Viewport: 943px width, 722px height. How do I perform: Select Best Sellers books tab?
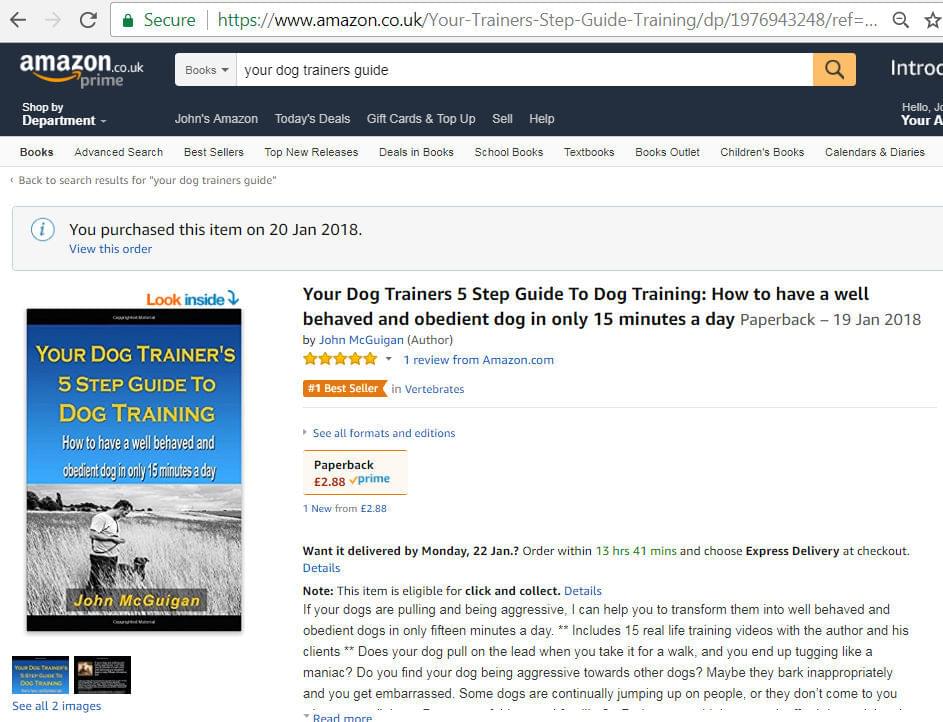(213, 152)
